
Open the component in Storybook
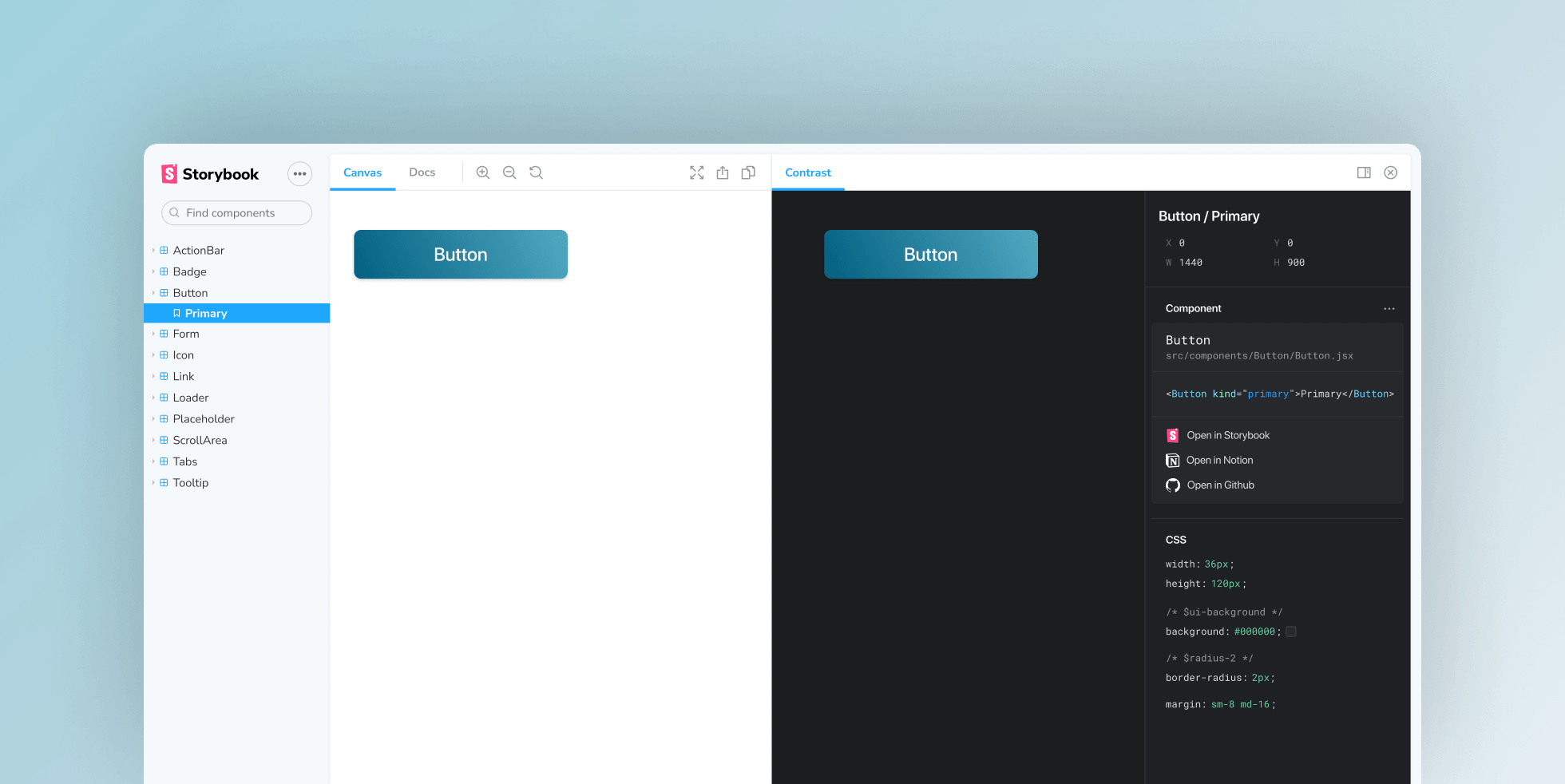point(1228,435)
